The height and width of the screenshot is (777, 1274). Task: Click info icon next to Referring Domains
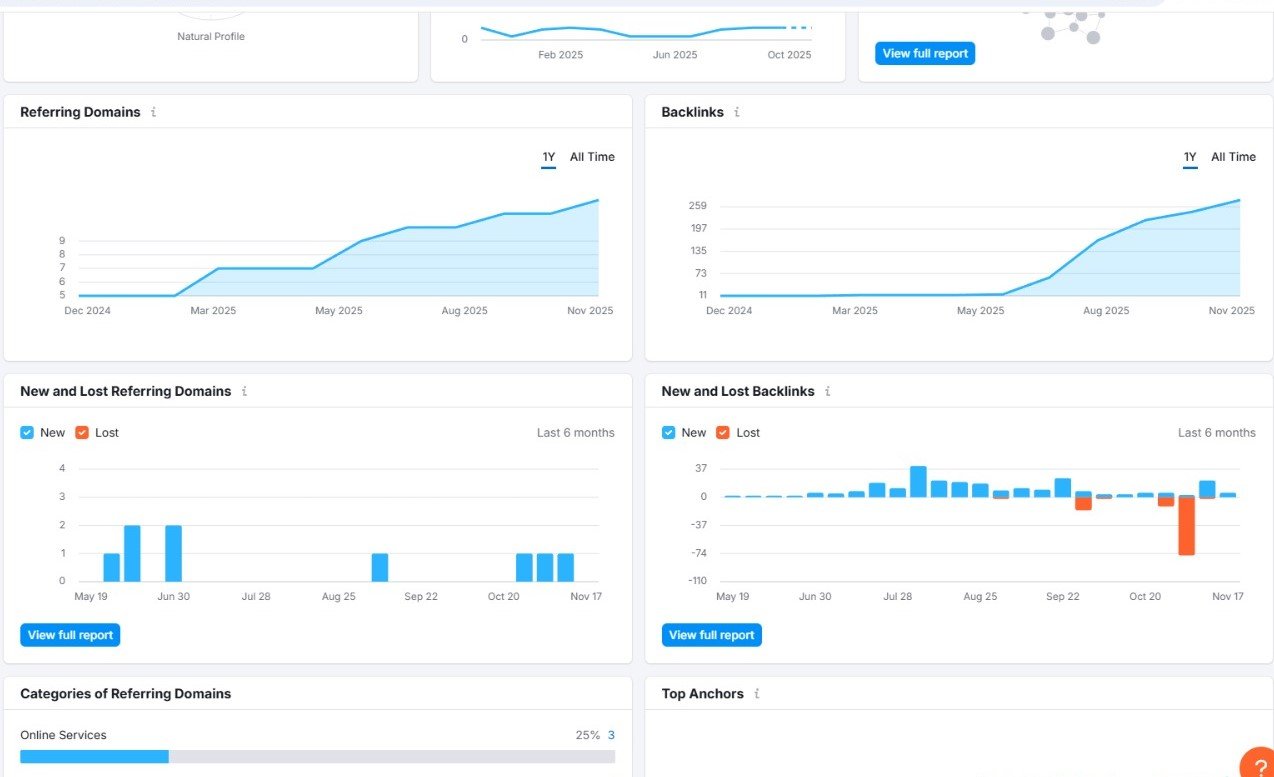[153, 112]
